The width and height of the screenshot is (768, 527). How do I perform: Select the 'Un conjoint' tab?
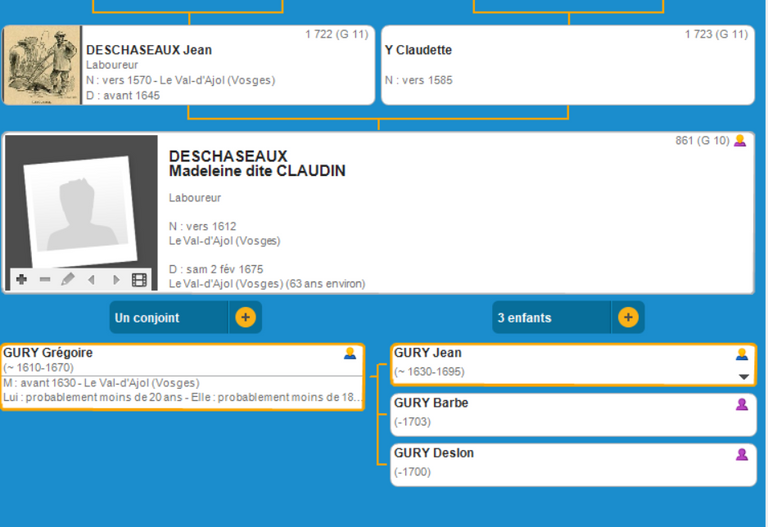point(170,318)
